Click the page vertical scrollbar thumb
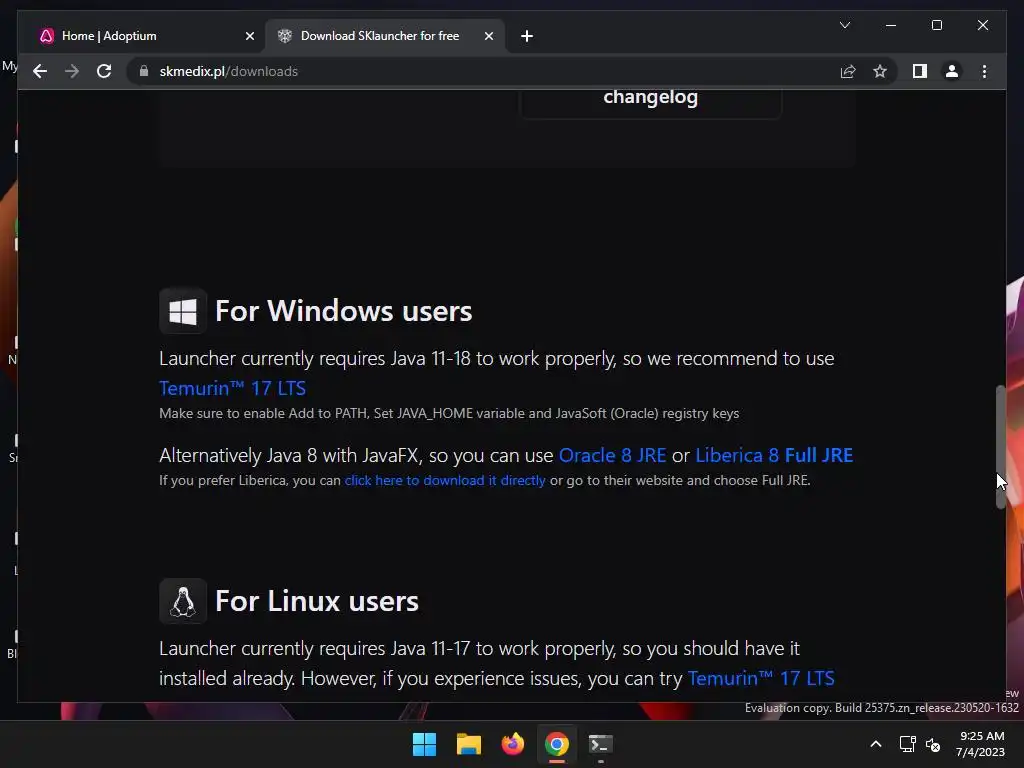1024x768 pixels. (1000, 447)
